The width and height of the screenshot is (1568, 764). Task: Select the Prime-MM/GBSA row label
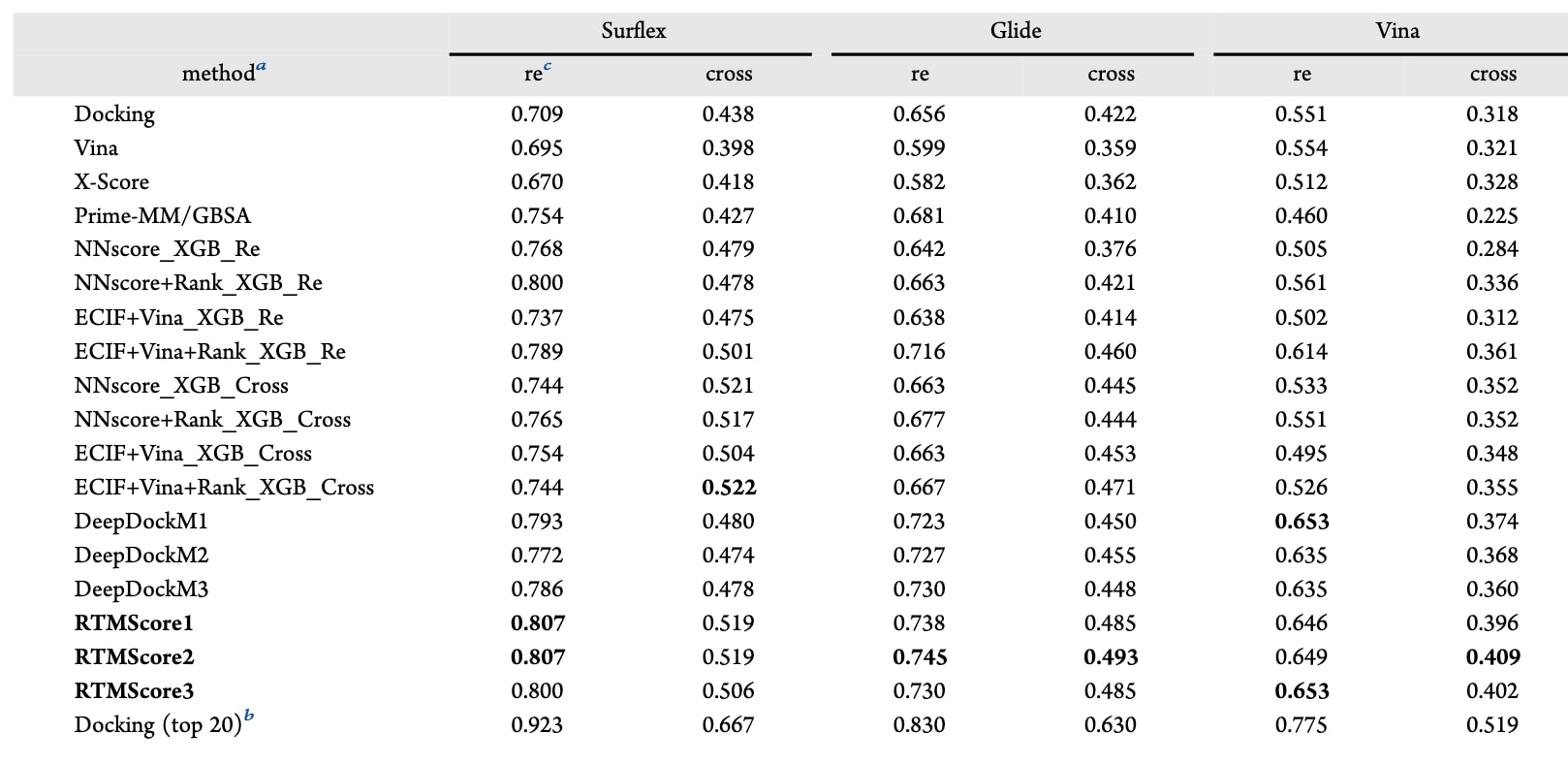click(x=162, y=215)
